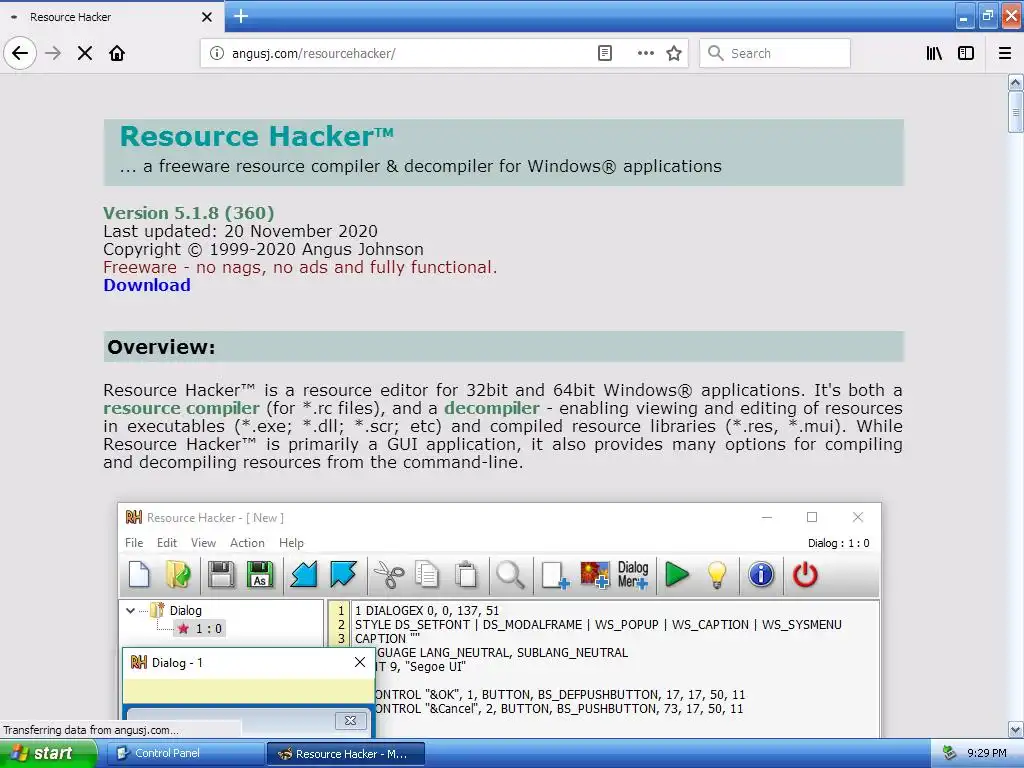1024x768 pixels.
Task: Collapse the Dialog tree node
Action: 130,611
